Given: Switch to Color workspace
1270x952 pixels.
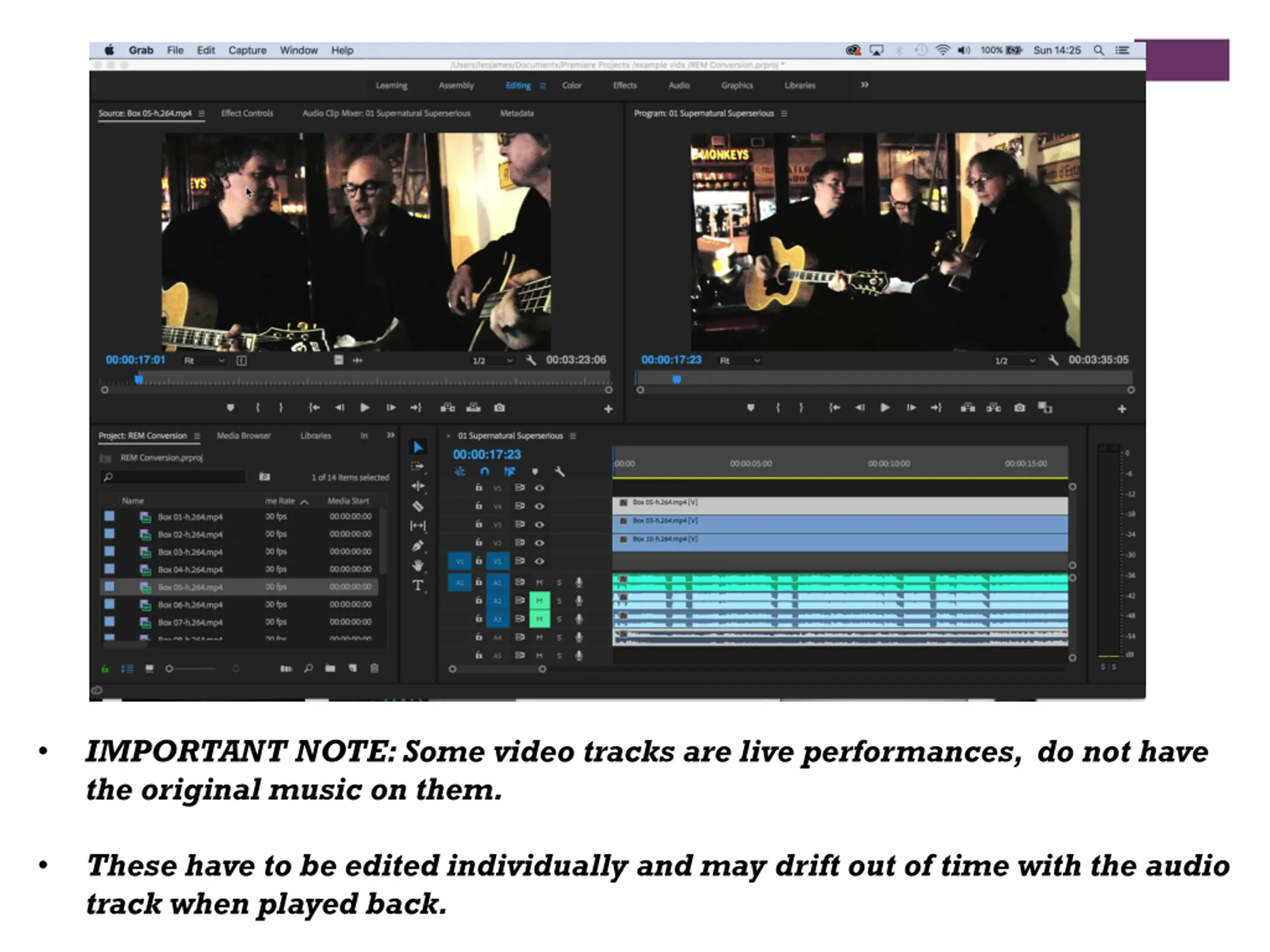Looking at the screenshot, I should point(571,85).
